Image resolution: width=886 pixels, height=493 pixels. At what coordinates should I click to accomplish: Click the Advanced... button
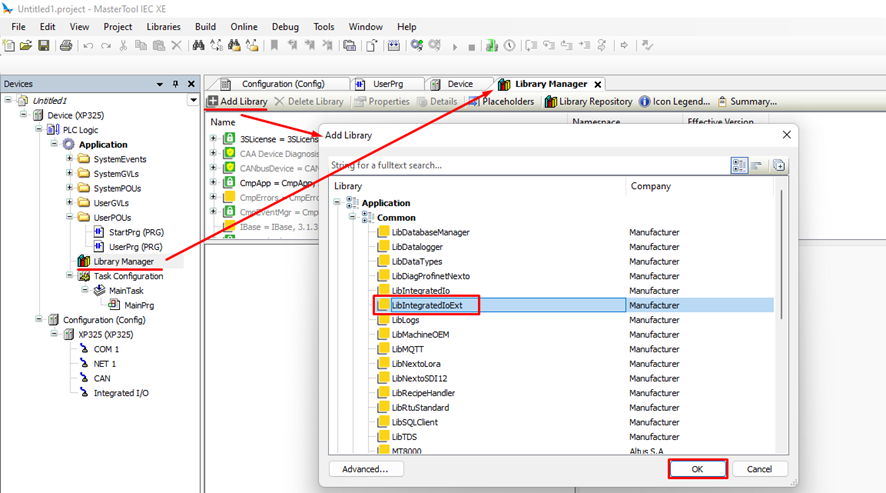pos(366,469)
